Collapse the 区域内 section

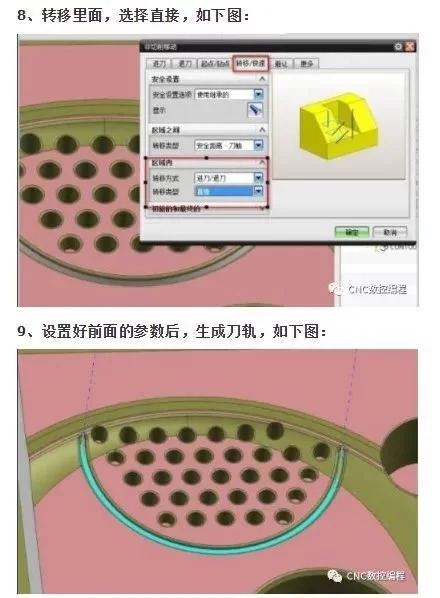click(x=262, y=162)
